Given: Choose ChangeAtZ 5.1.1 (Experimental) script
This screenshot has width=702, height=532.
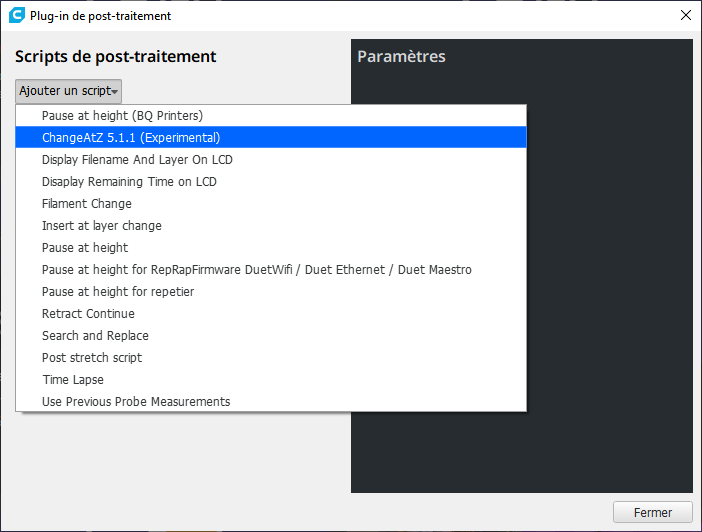Looking at the screenshot, I should [x=131, y=138].
